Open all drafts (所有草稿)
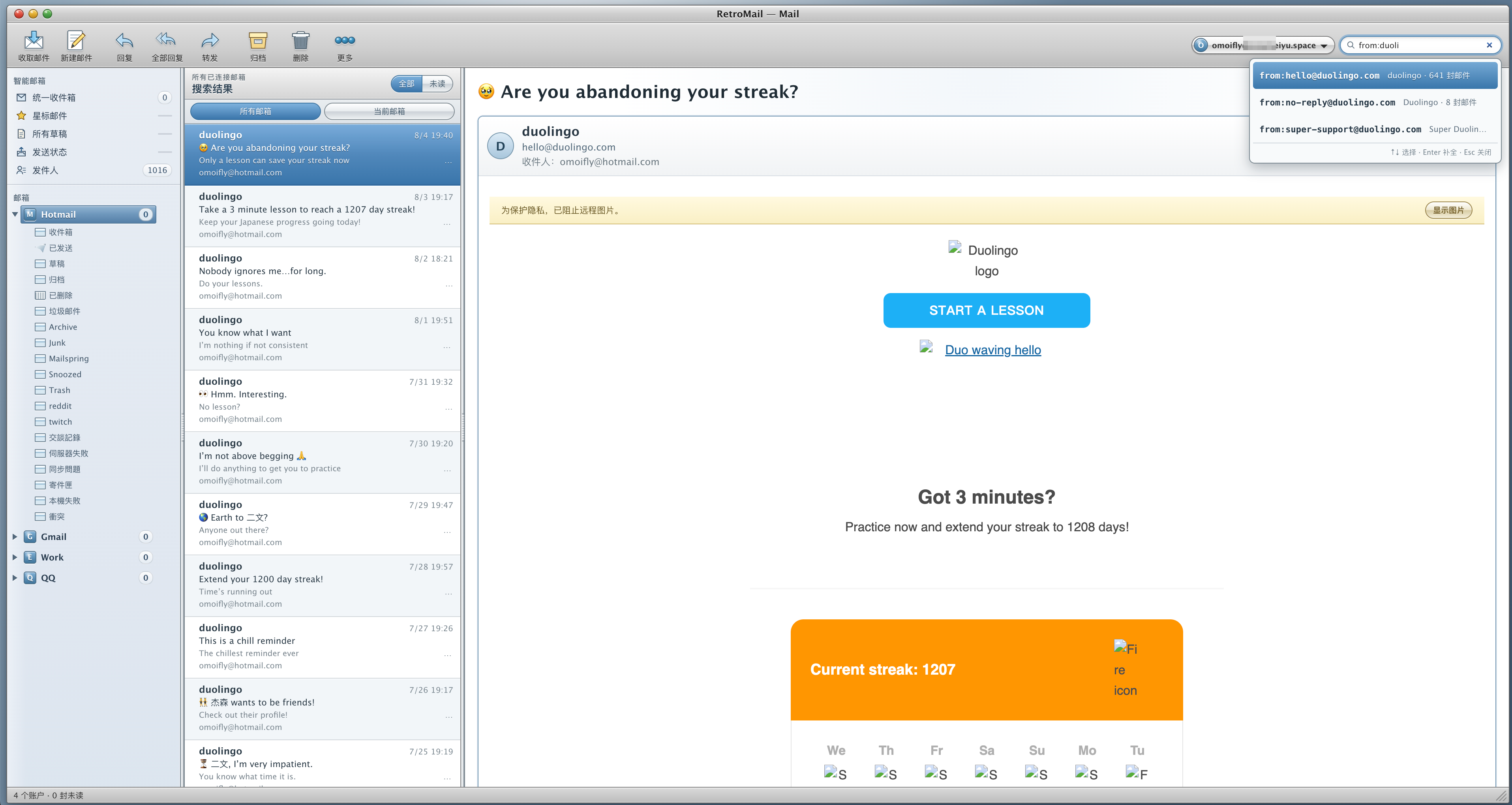1512x805 pixels. pyautogui.click(x=94, y=134)
